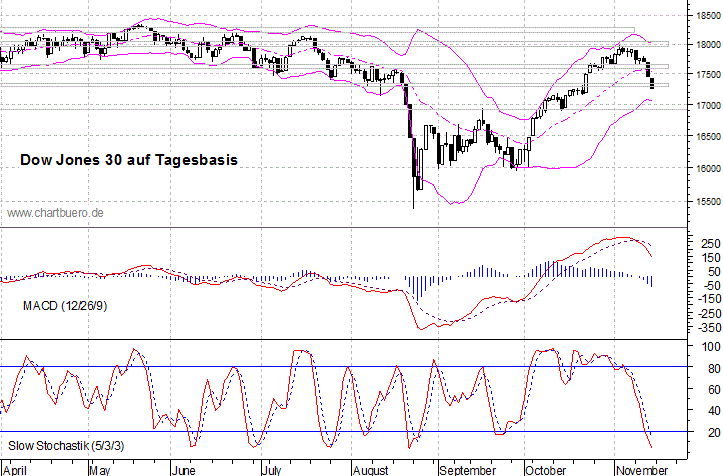The height and width of the screenshot is (476, 723).
Task: Click the 'September' month label
Action: (x=468, y=470)
